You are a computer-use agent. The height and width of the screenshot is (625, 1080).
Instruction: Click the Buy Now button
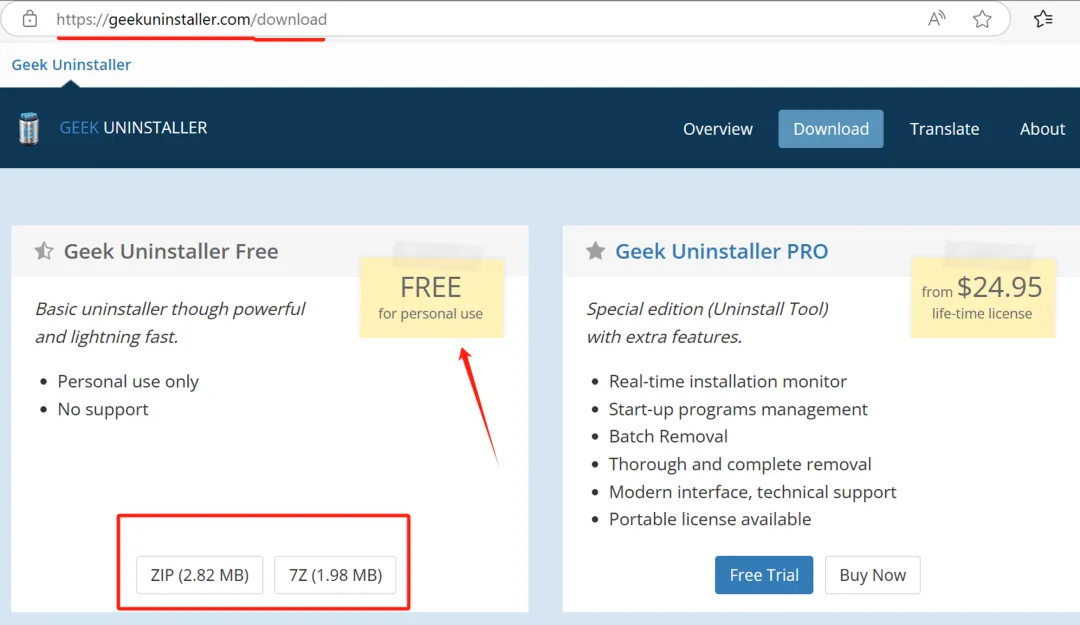tap(873, 575)
